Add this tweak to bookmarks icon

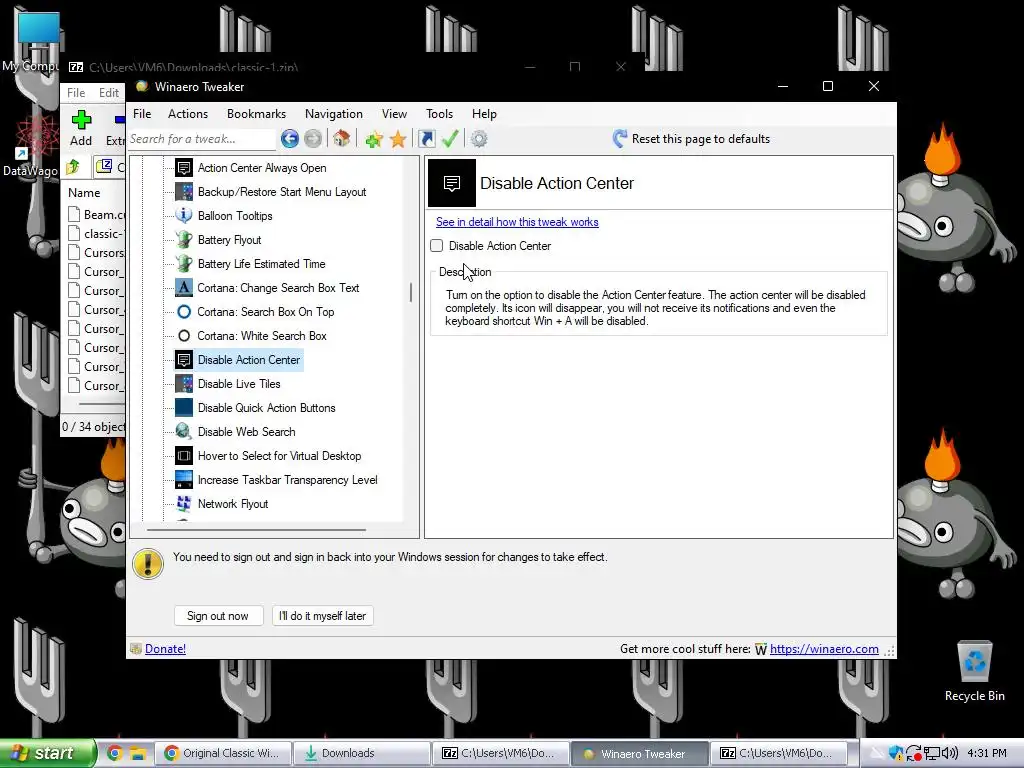[374, 139]
